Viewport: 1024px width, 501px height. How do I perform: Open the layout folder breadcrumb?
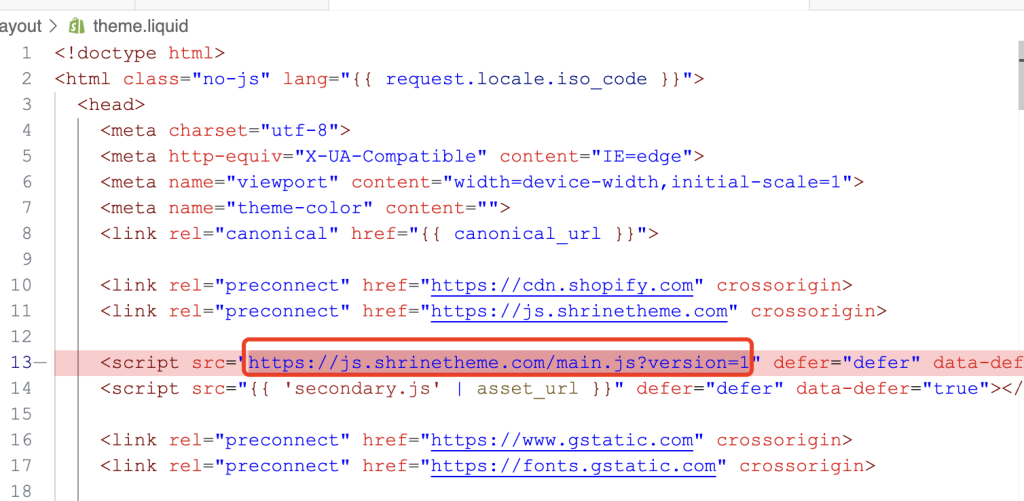[x=20, y=26]
